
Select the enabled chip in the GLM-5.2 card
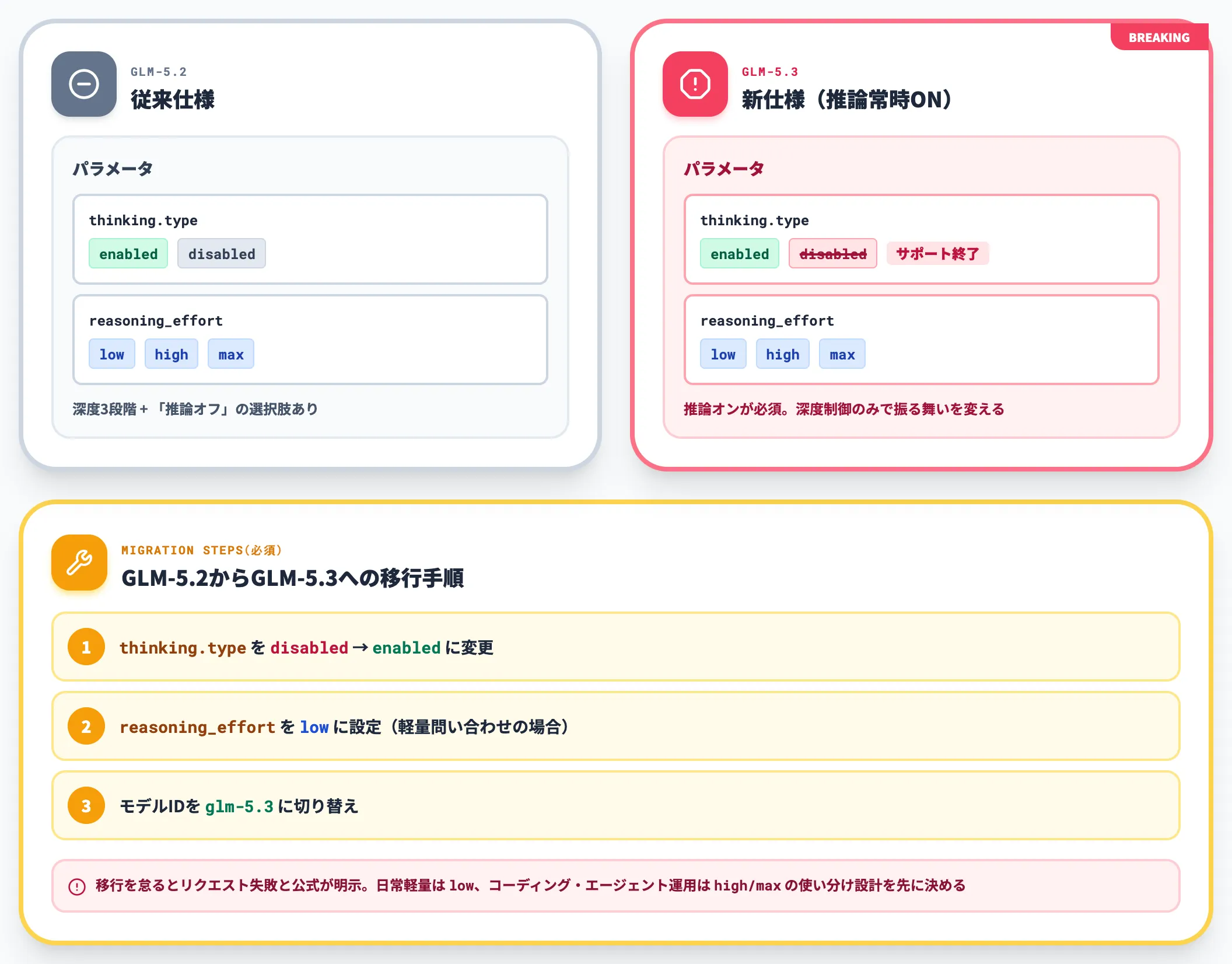pos(128,253)
